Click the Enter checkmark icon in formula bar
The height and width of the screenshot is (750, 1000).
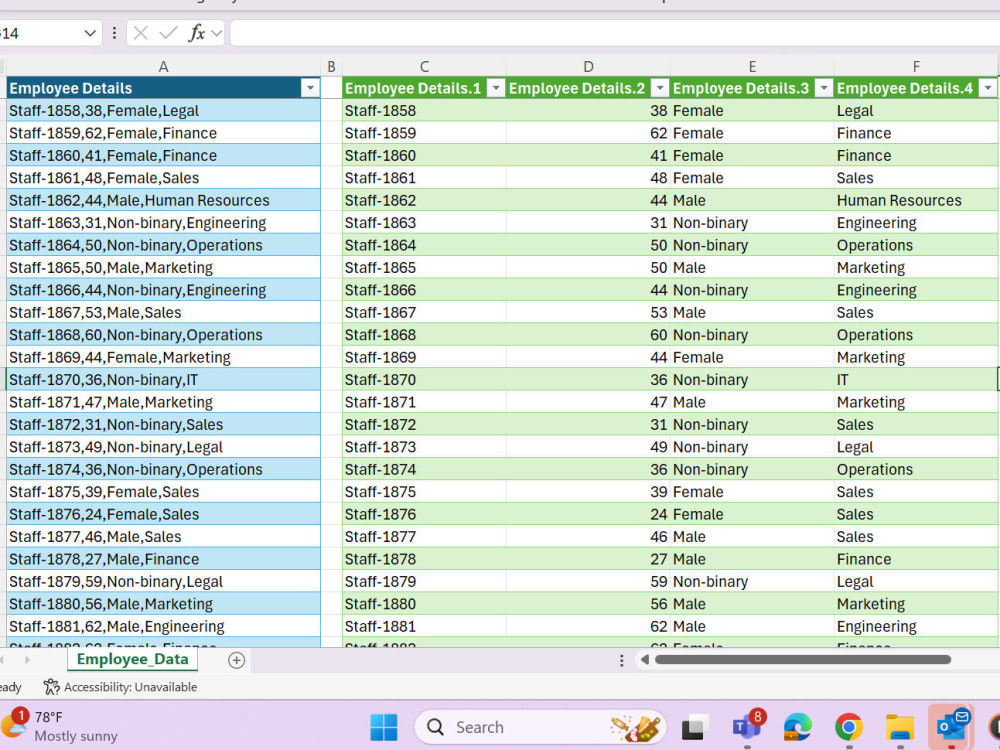(x=168, y=33)
